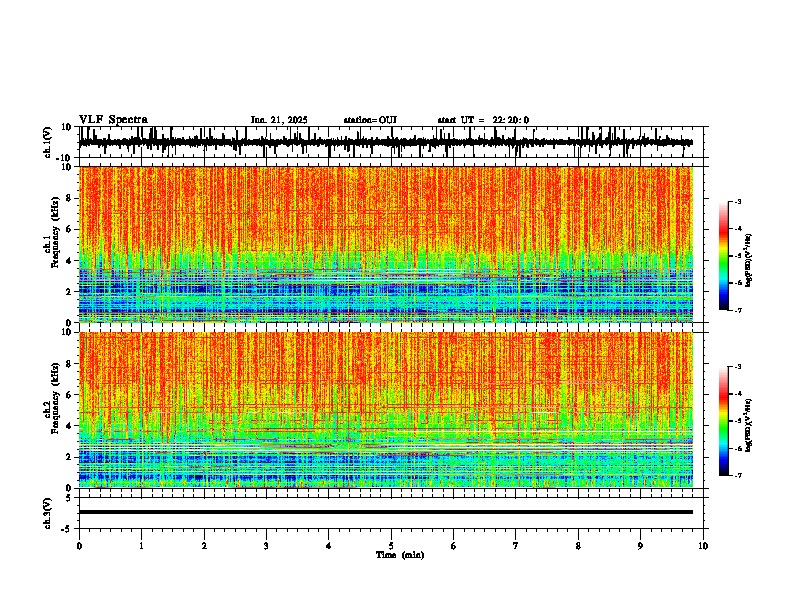This screenshot has height=612, width=792.
Task: Click the date label '21, 2025'
Action: click(288, 120)
